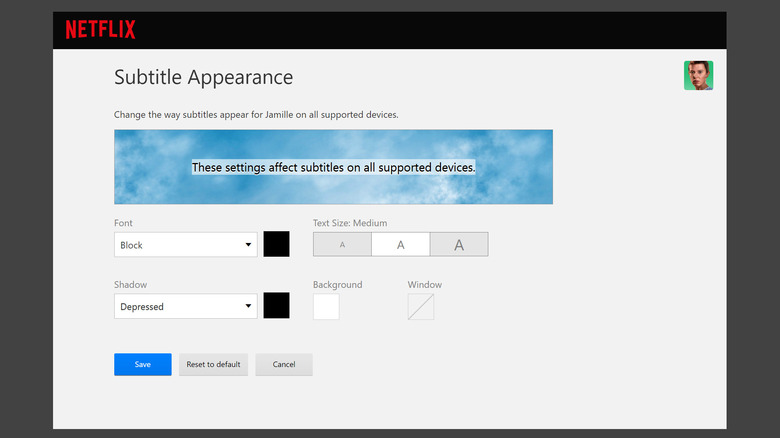This screenshot has width=780, height=438.
Task: Choose the white Background color swatch
Action: [326, 307]
